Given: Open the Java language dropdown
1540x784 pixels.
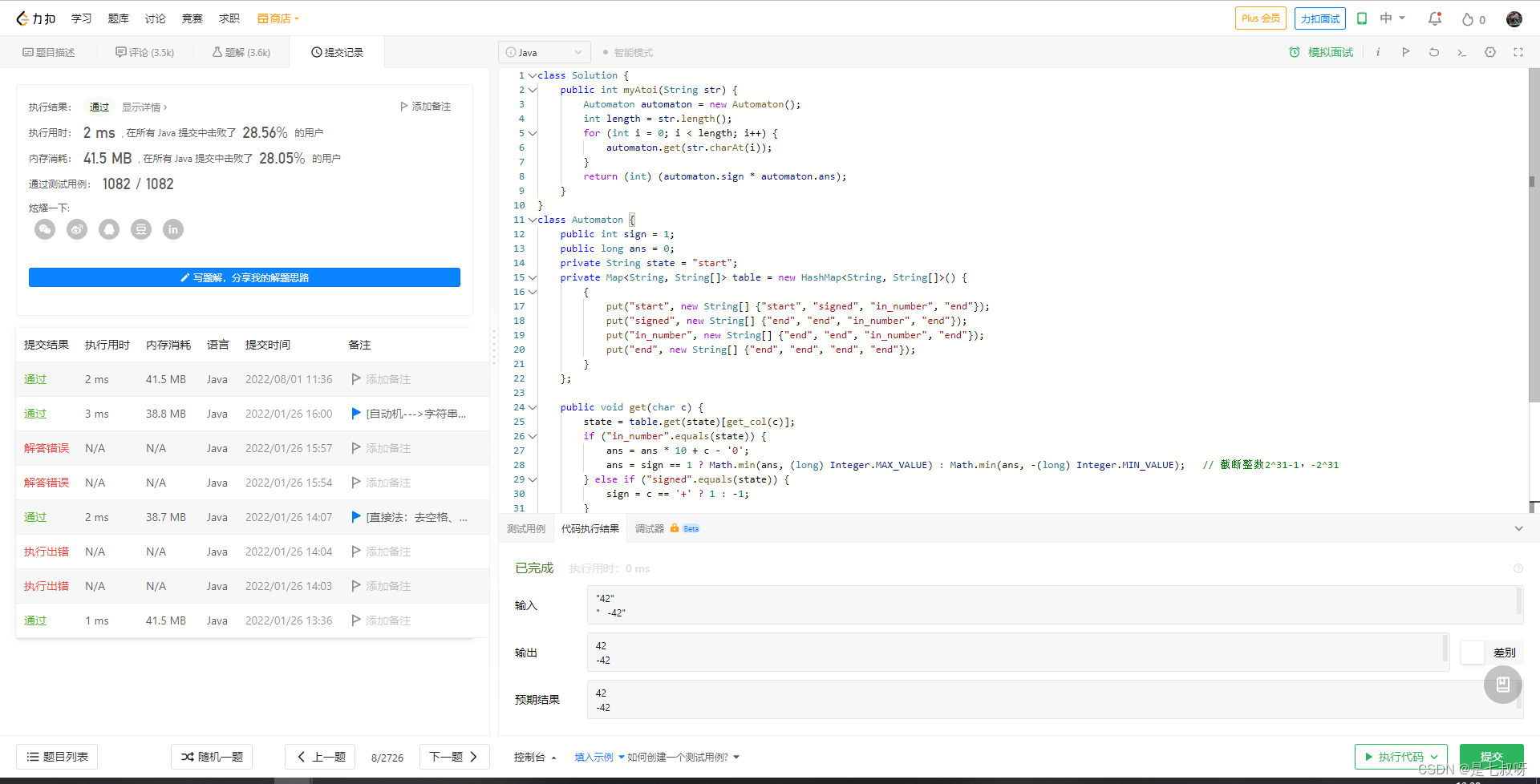Looking at the screenshot, I should click(x=545, y=52).
